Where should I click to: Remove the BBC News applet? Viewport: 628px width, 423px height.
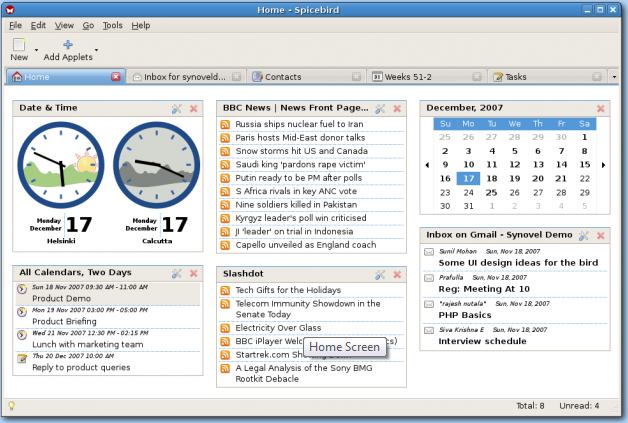[397, 109]
